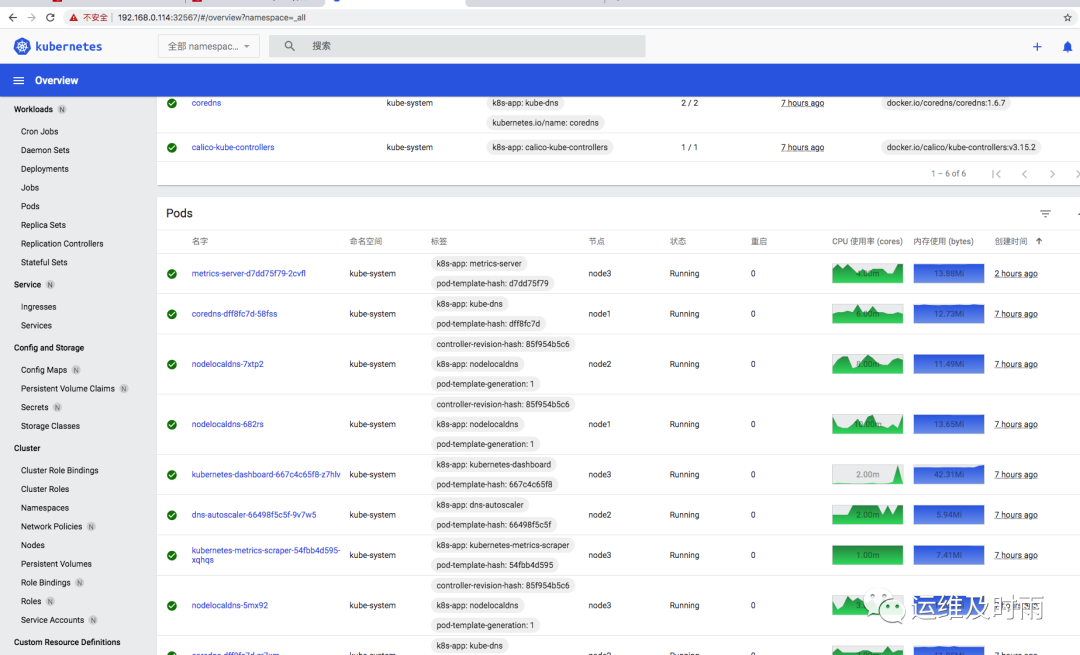Click the plus create resource icon
This screenshot has width=1080, height=655.
point(1037,47)
